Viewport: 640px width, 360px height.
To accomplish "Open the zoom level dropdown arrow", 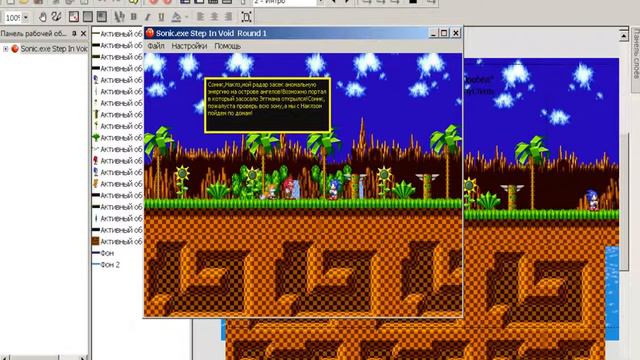I will [26, 18].
